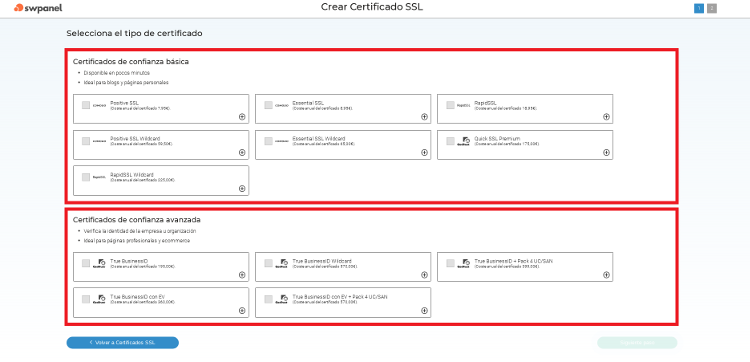Tick the Essential SSL checkbox

pos(268,105)
